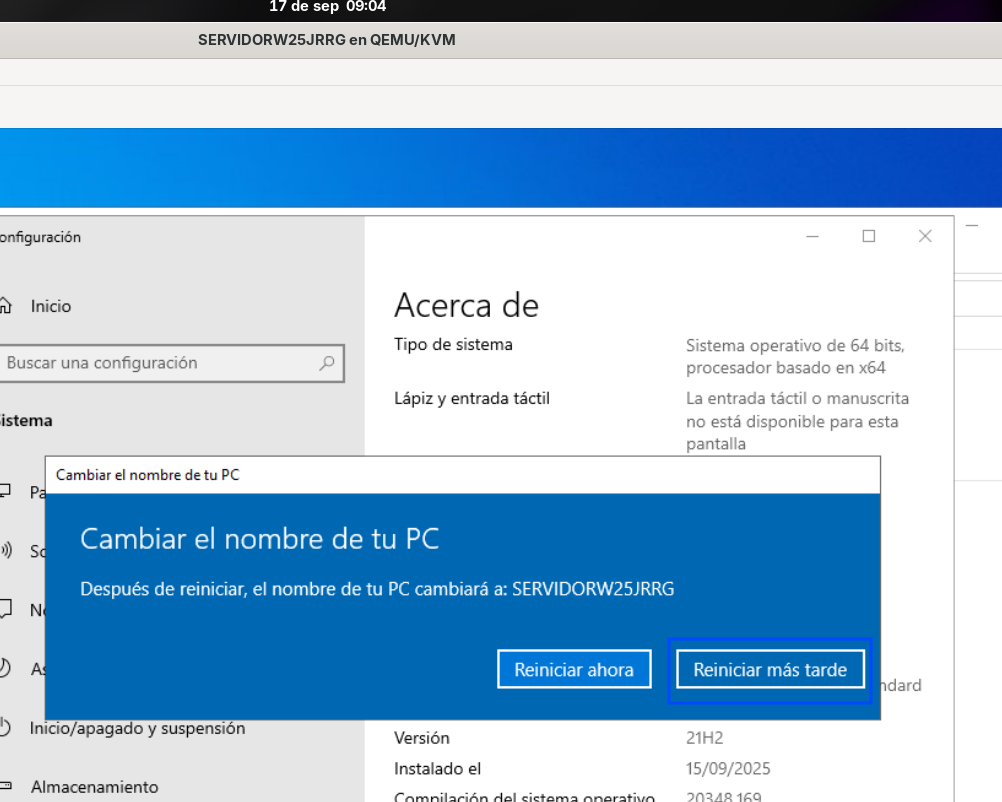Close the Configuración window
This screenshot has height=802, width=1002.
click(925, 236)
